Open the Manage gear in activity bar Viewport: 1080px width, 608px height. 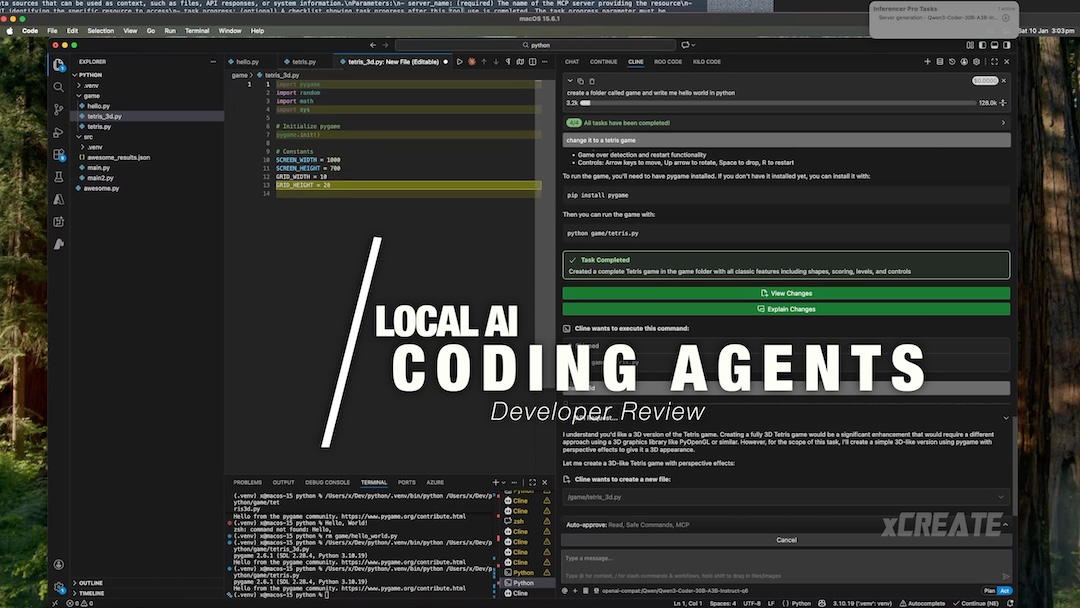(59, 587)
